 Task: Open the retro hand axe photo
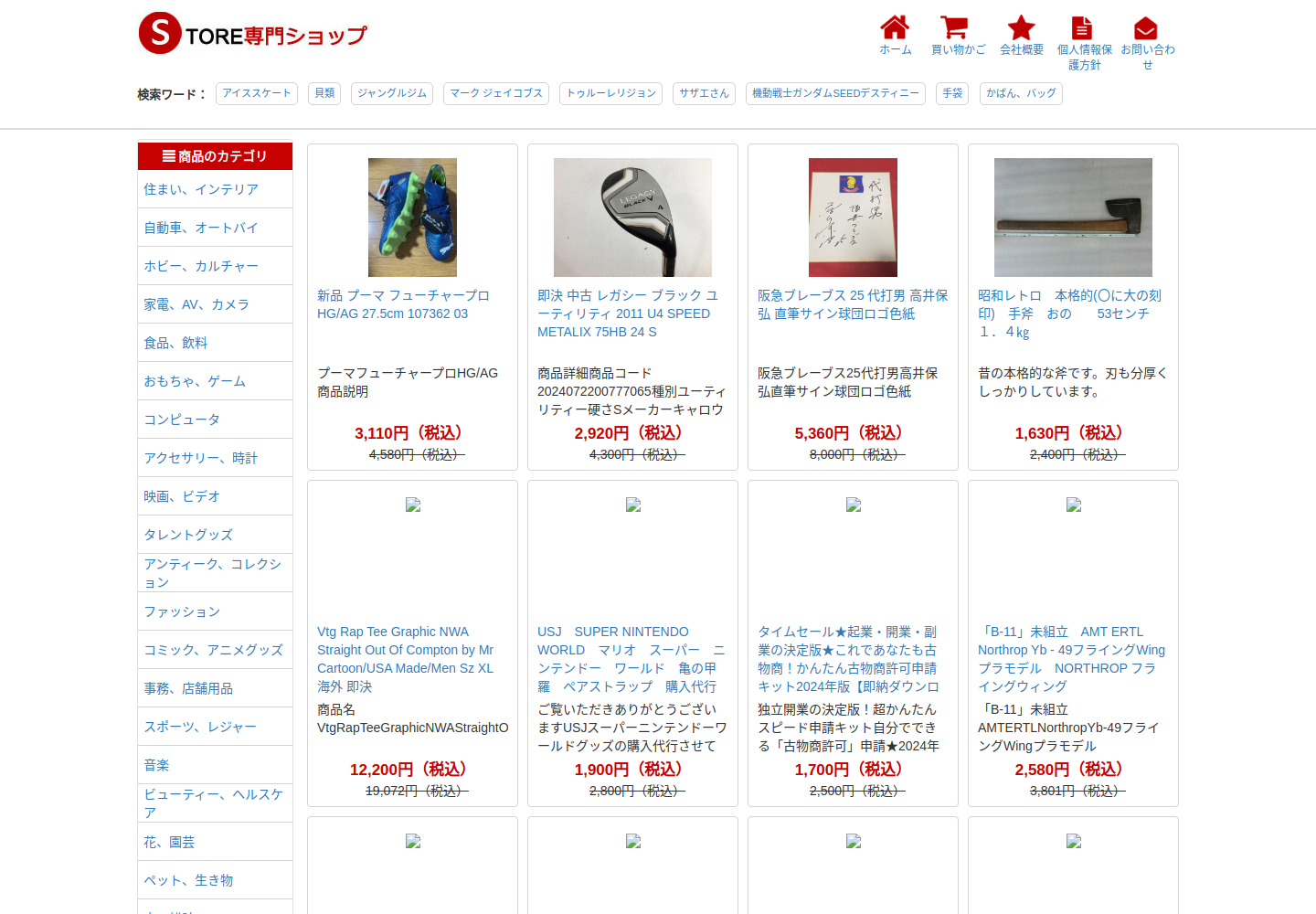point(1073,218)
